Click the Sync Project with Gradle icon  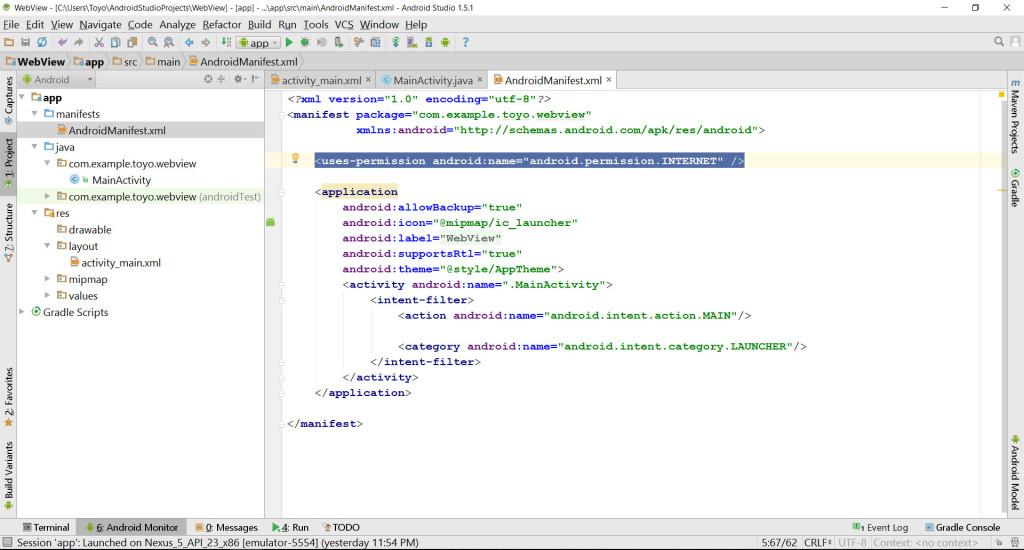395,42
